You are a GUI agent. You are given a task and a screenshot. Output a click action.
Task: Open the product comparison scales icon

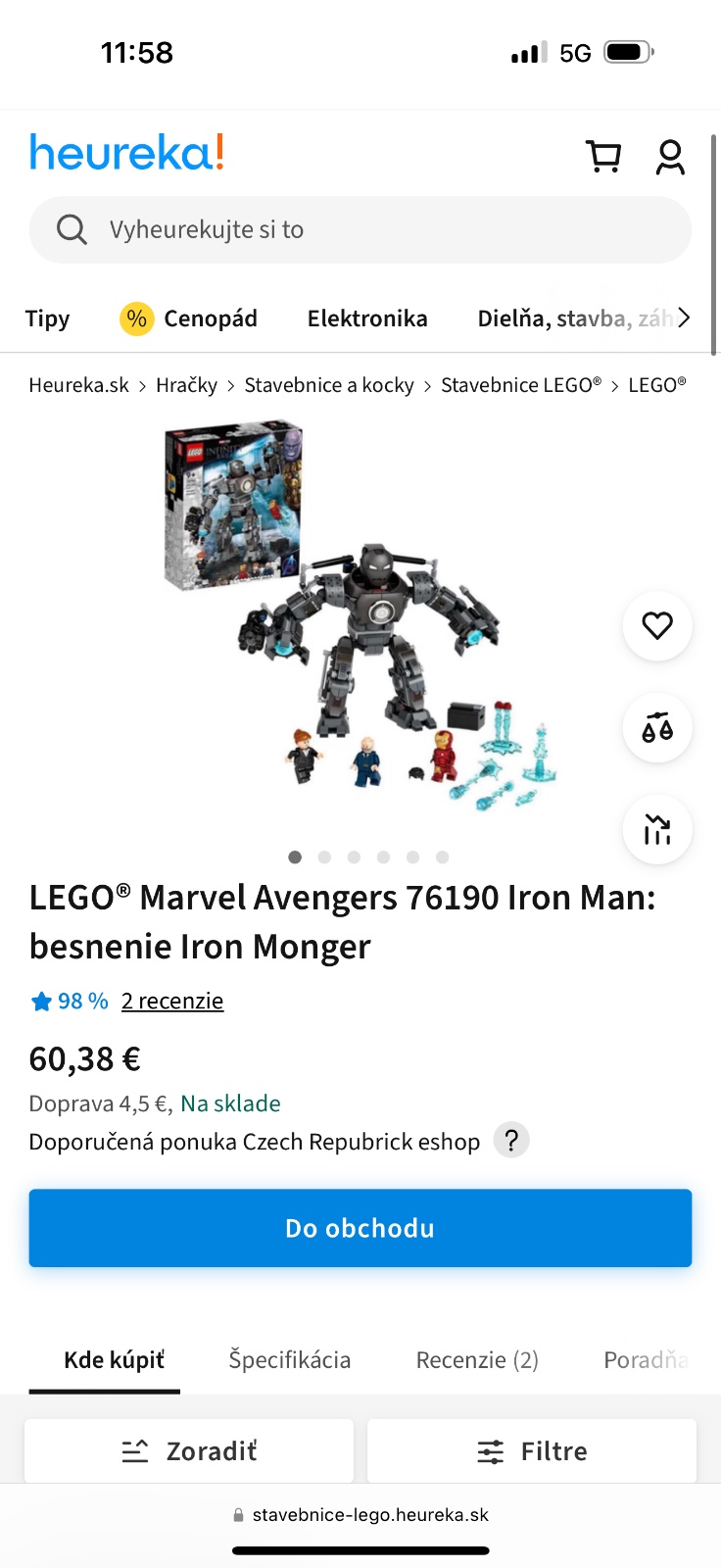point(657,728)
